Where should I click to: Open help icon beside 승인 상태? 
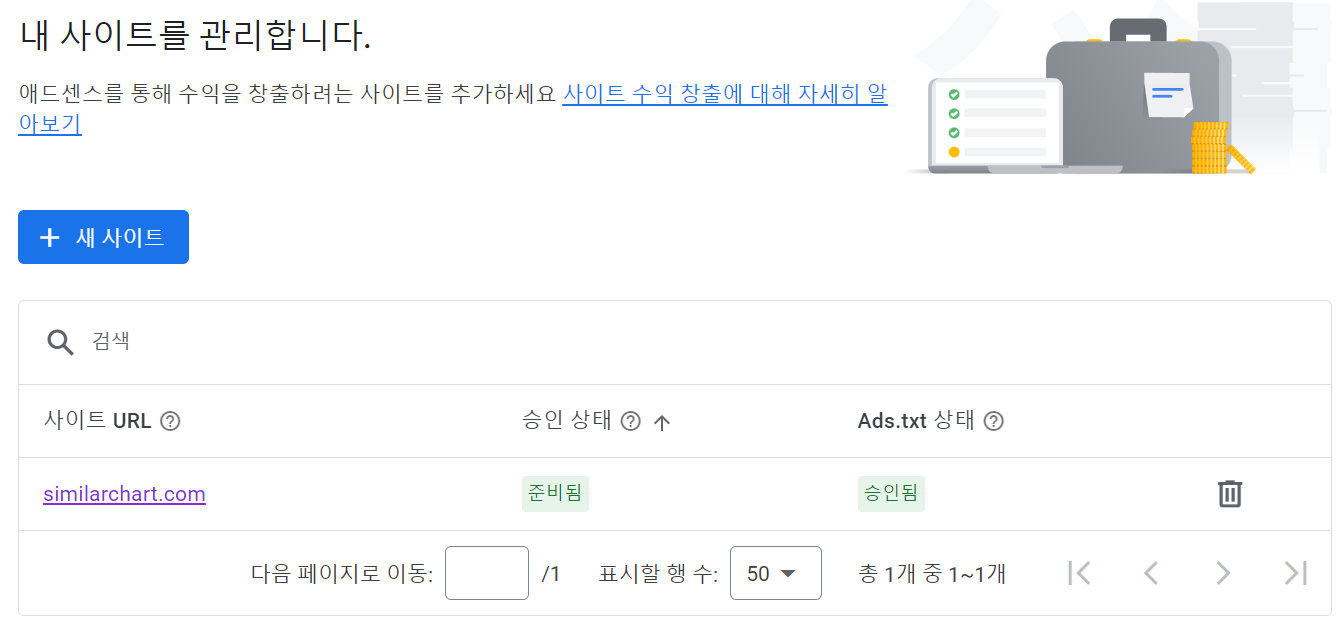(x=630, y=421)
